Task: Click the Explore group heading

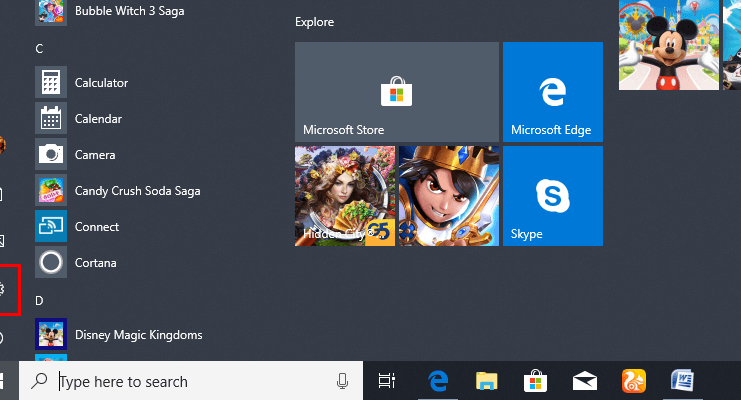Action: 314,22
